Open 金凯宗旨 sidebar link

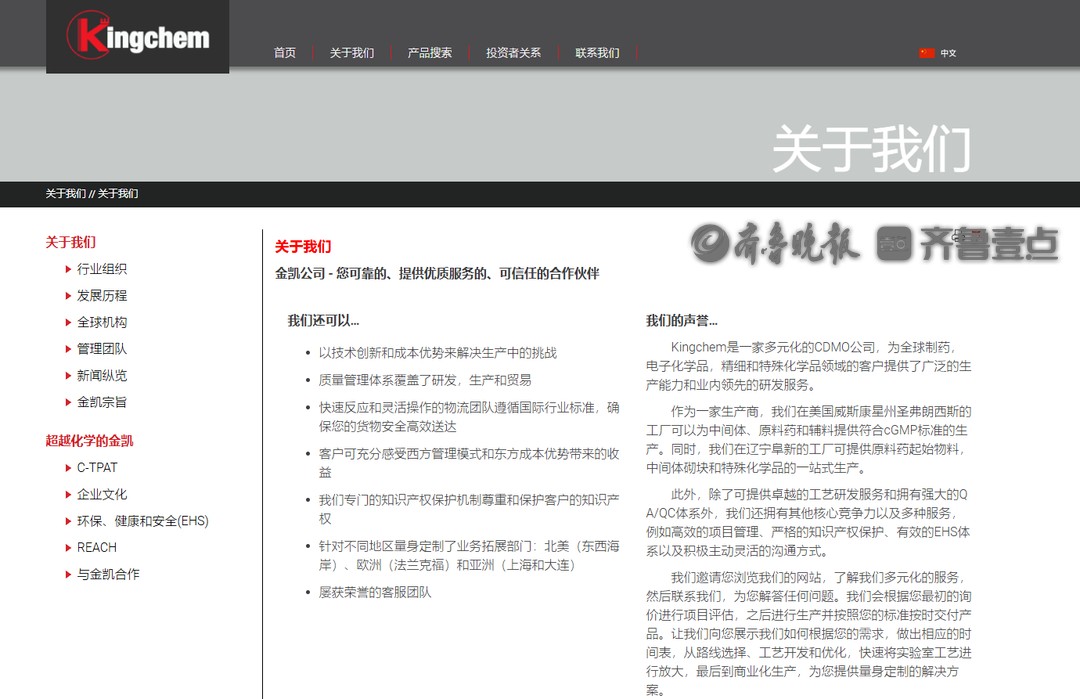click(102, 402)
